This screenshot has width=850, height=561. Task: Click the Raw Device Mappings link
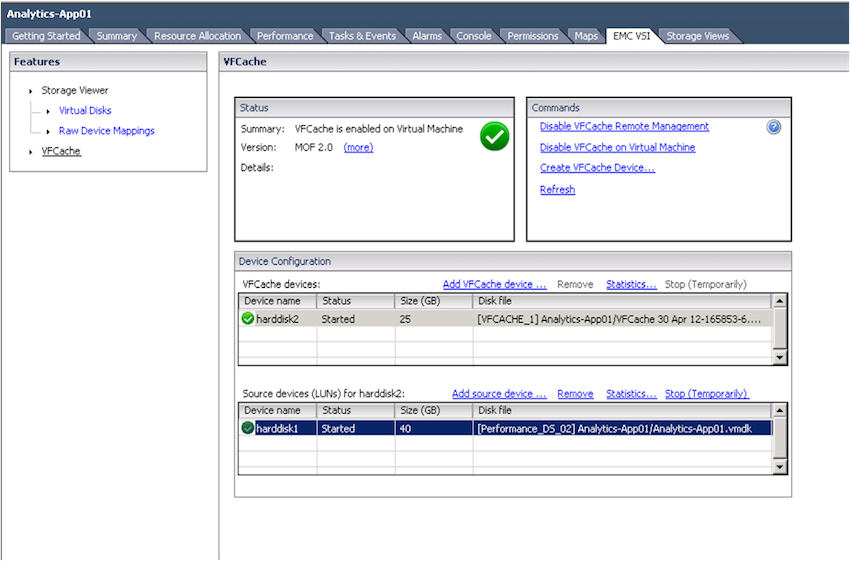point(107,131)
